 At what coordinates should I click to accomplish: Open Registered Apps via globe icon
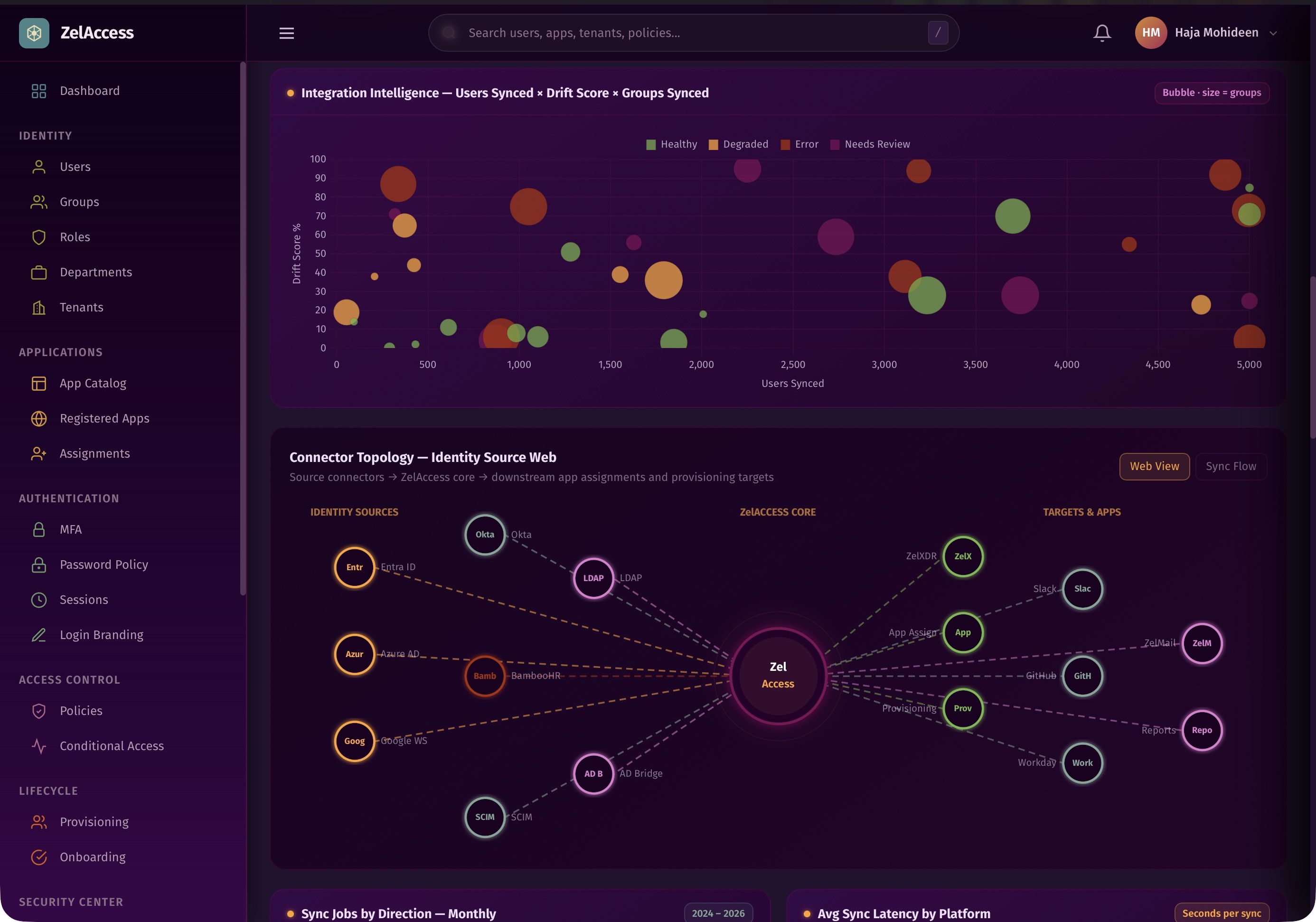click(38, 419)
